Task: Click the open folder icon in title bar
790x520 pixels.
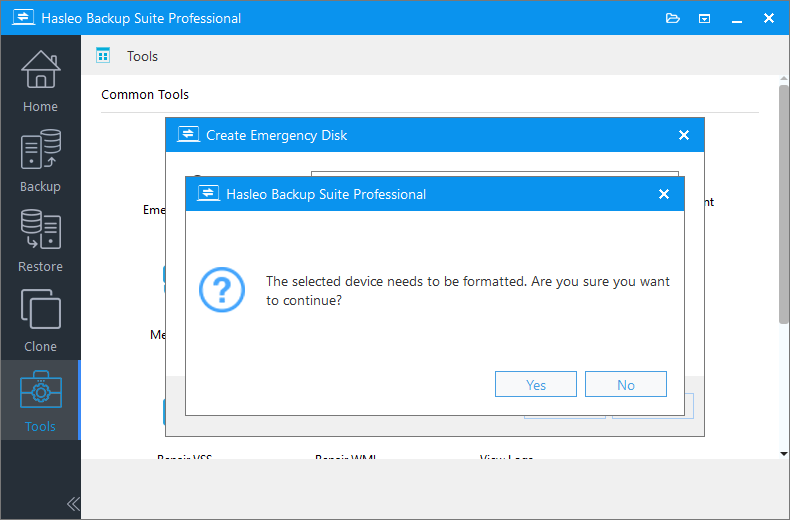Action: [x=673, y=19]
